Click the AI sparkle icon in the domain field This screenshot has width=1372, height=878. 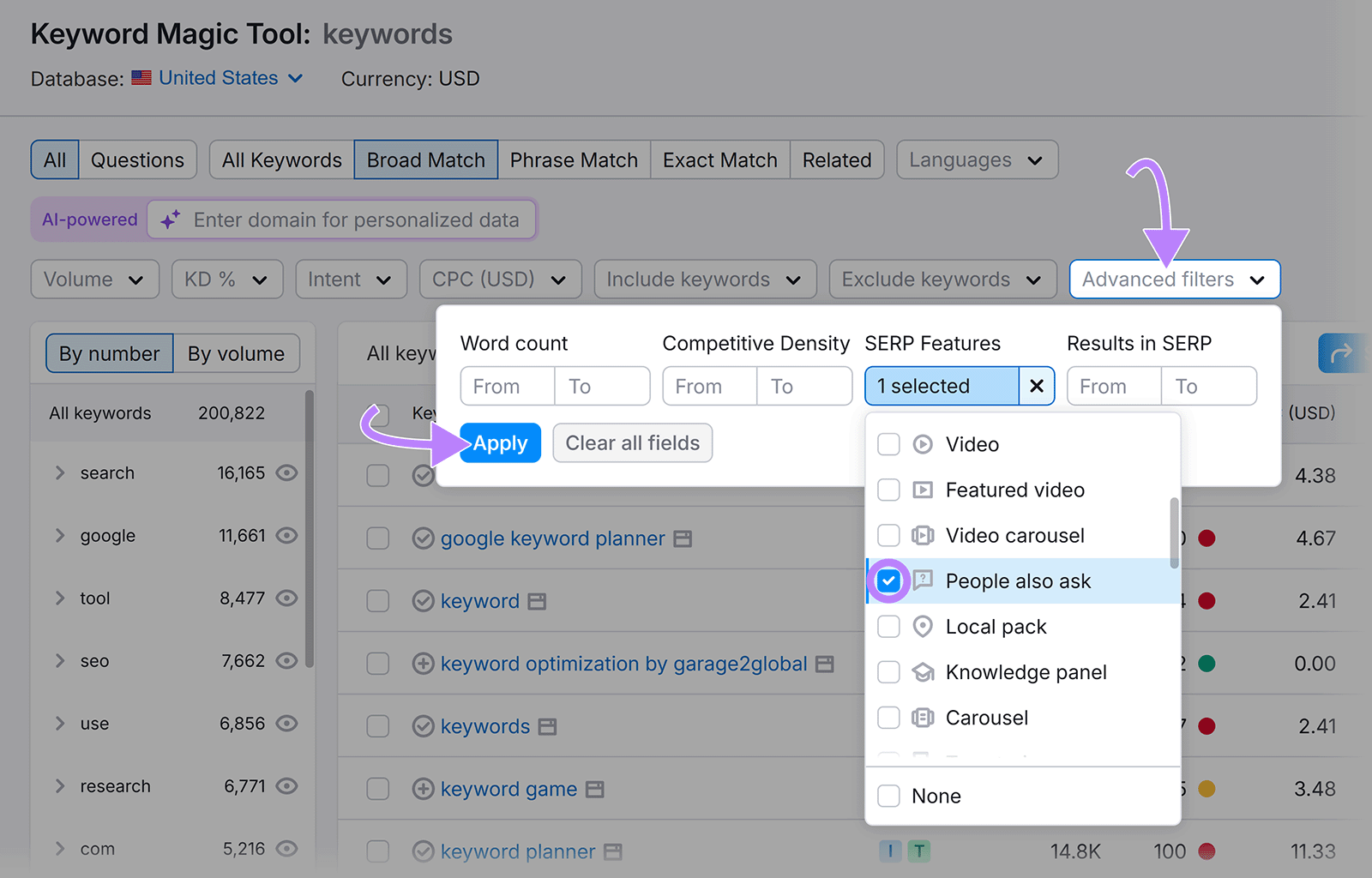170,219
